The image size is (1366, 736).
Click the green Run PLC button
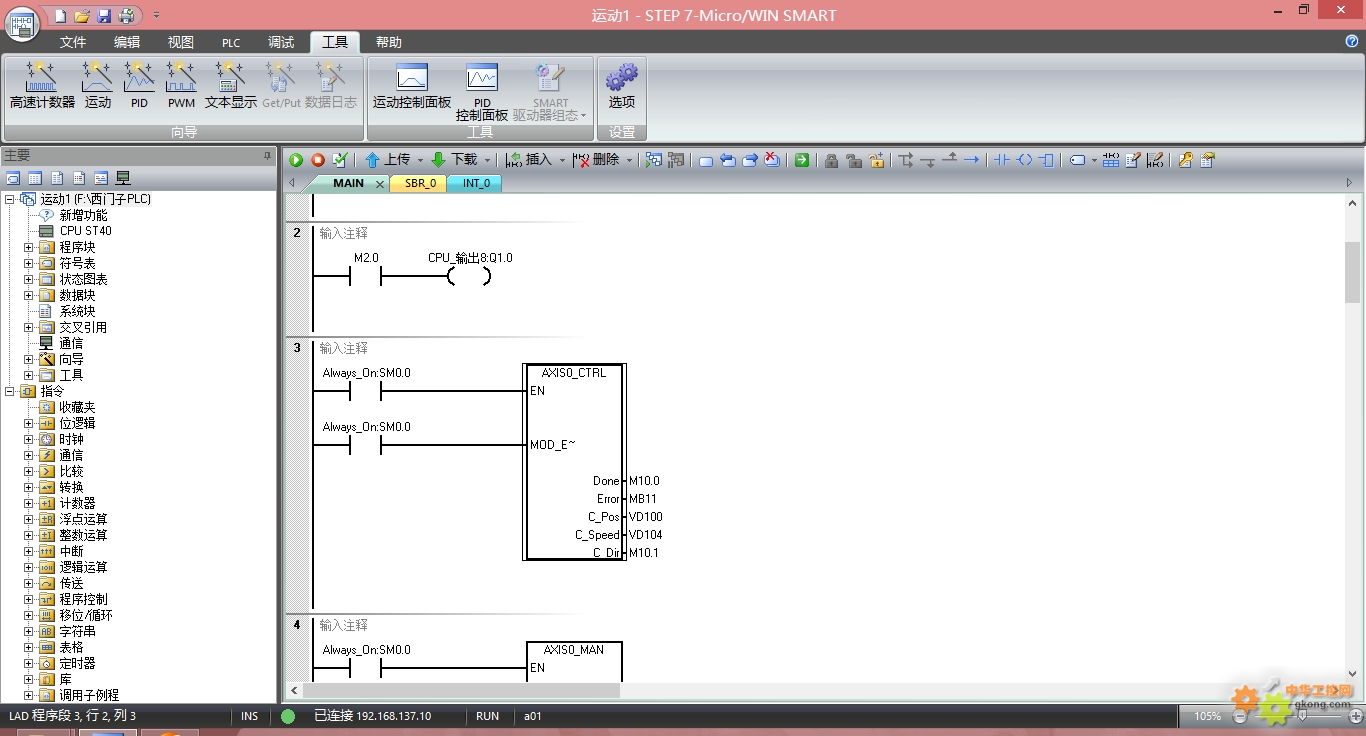296,160
